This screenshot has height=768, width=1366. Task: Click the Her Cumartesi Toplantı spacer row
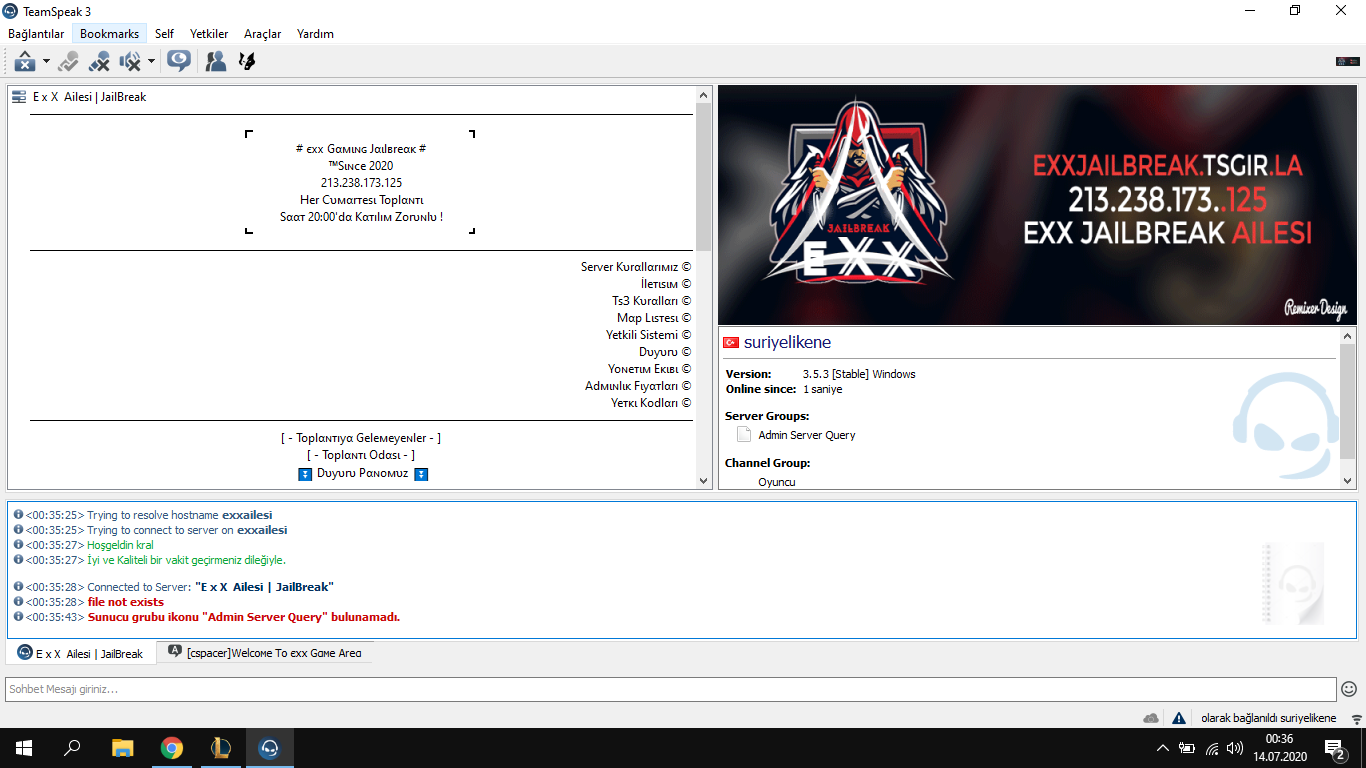361,199
